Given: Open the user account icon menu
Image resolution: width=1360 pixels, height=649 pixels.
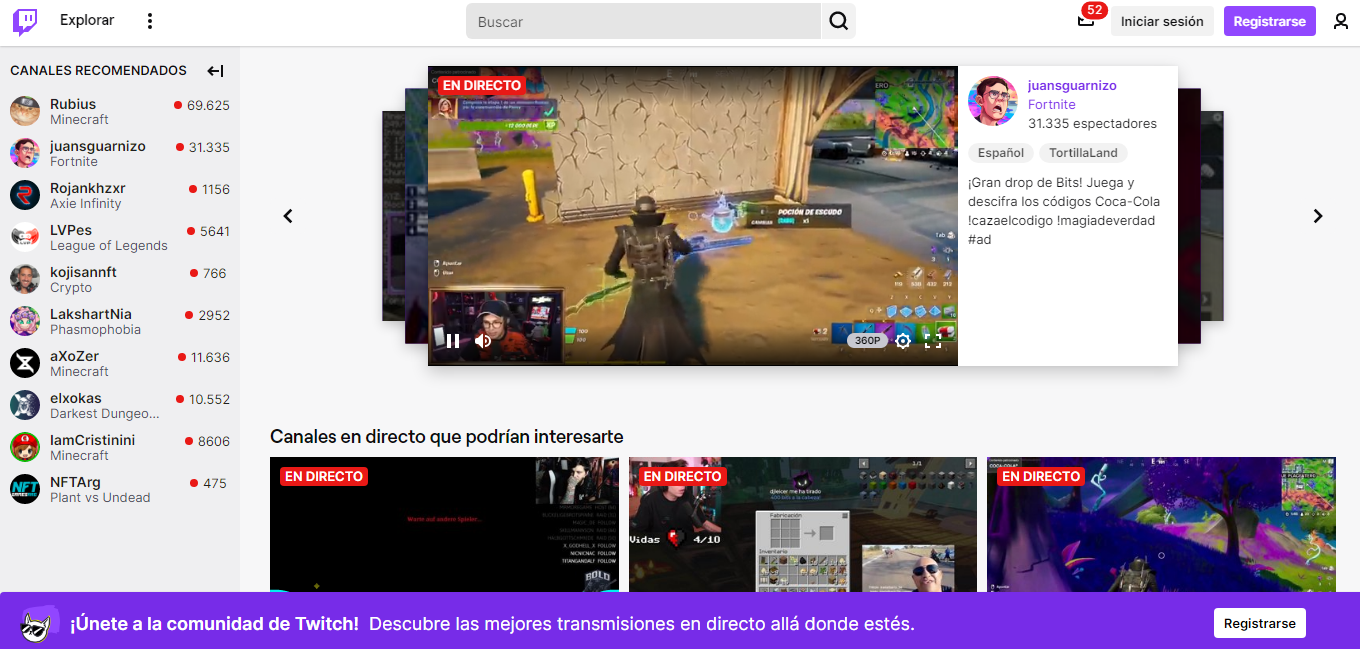Looking at the screenshot, I should point(1341,21).
